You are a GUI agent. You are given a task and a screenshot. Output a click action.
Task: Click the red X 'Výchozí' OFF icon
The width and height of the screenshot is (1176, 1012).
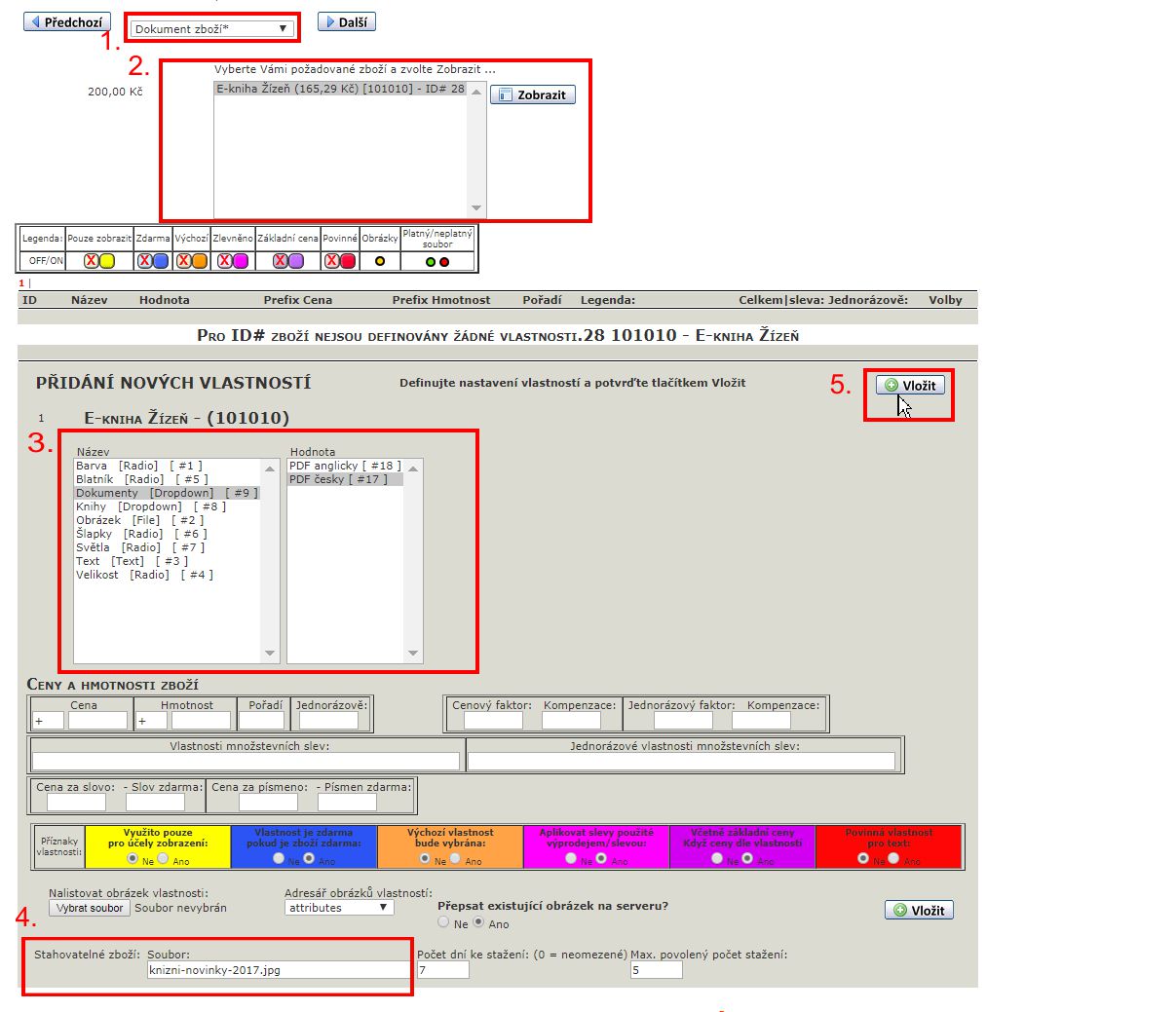(x=183, y=261)
